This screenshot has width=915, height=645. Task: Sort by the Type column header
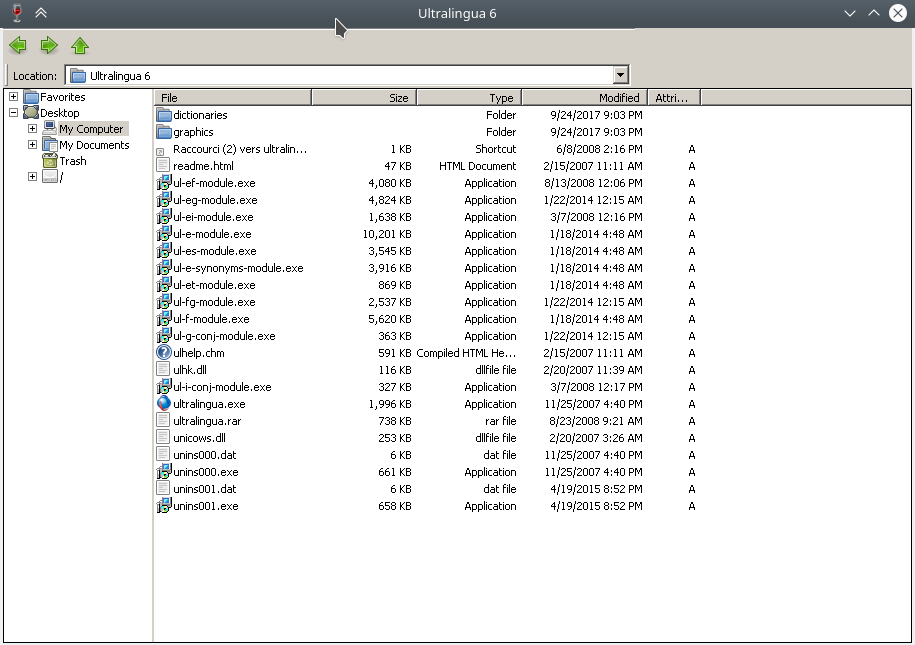469,98
